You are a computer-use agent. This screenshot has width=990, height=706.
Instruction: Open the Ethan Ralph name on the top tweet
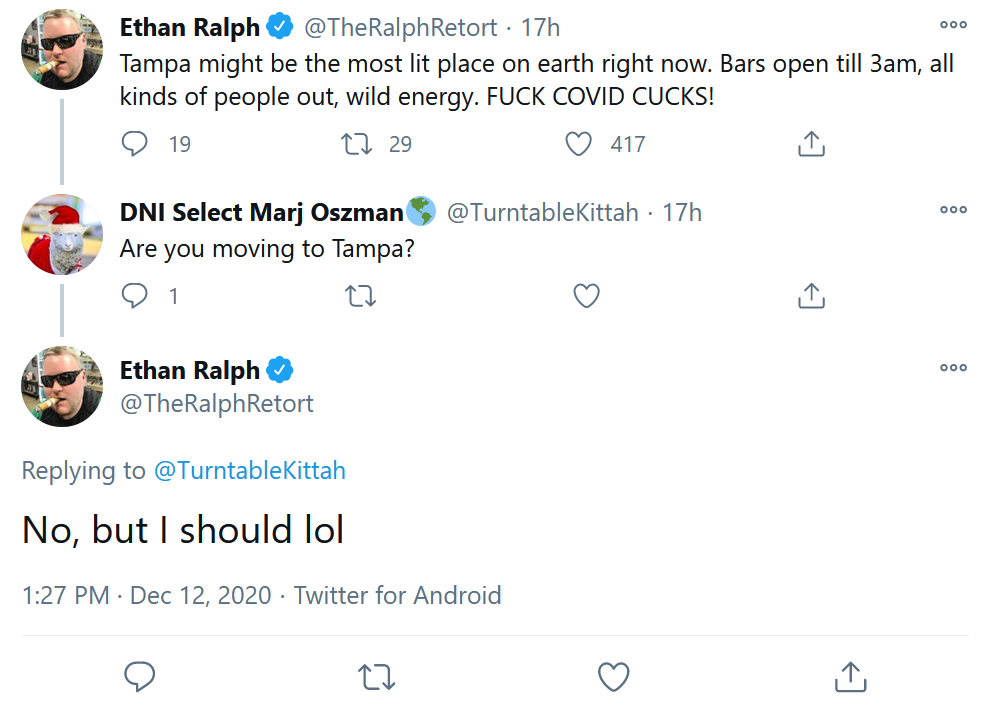coord(189,28)
